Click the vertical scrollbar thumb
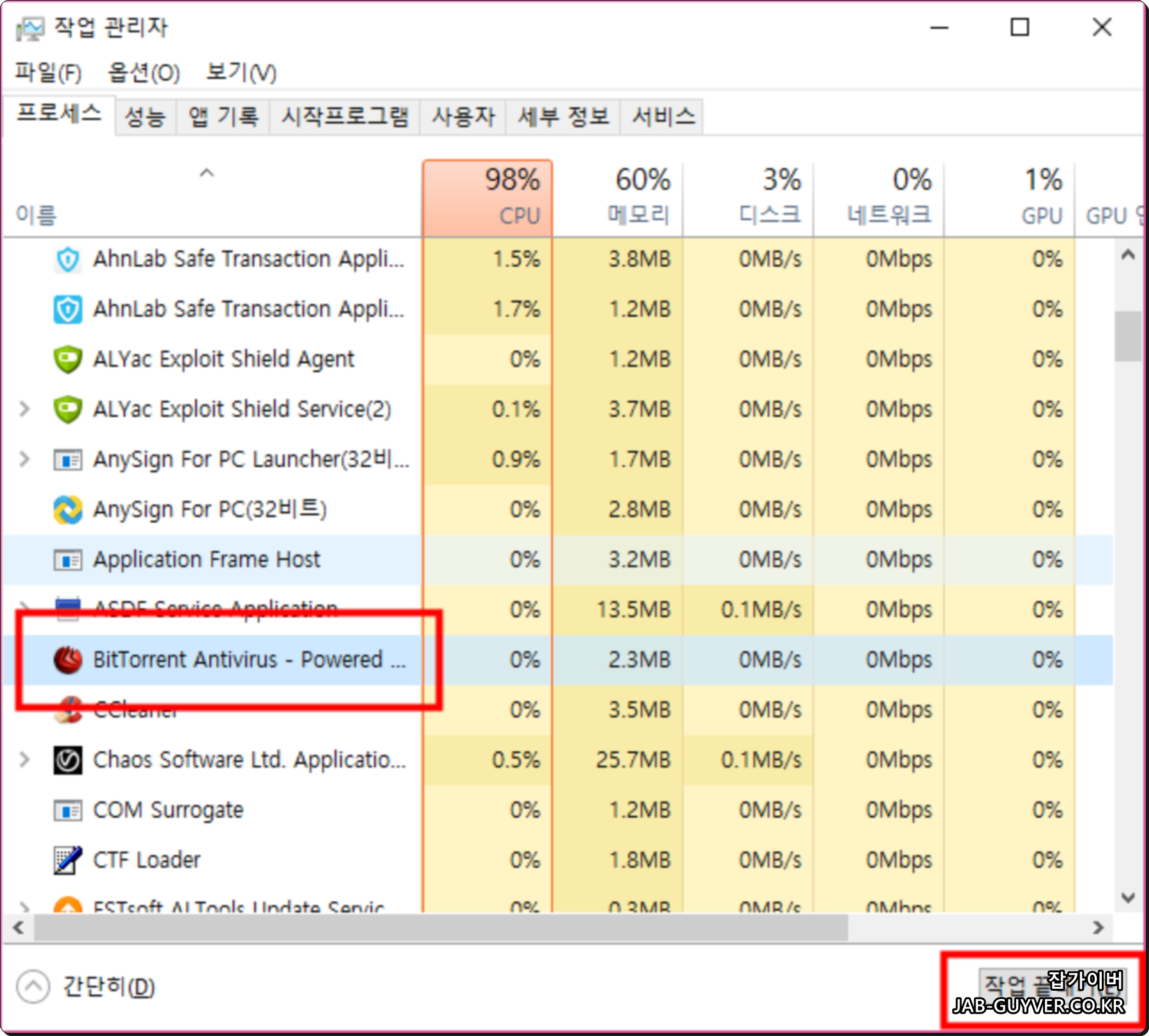 1128,336
